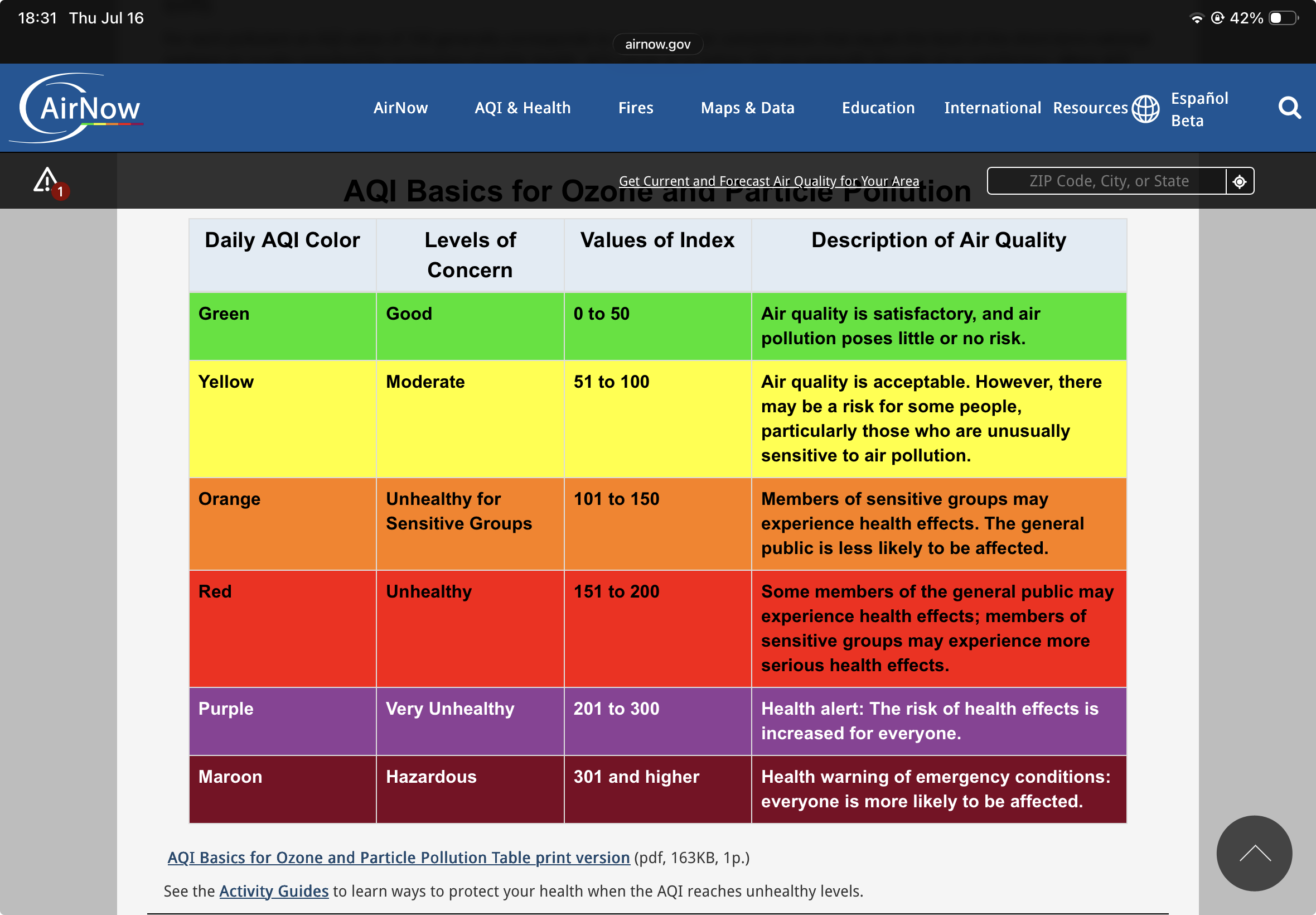This screenshot has width=1316, height=915.
Task: Select the Daily AQI Color column header
Action: click(283, 255)
